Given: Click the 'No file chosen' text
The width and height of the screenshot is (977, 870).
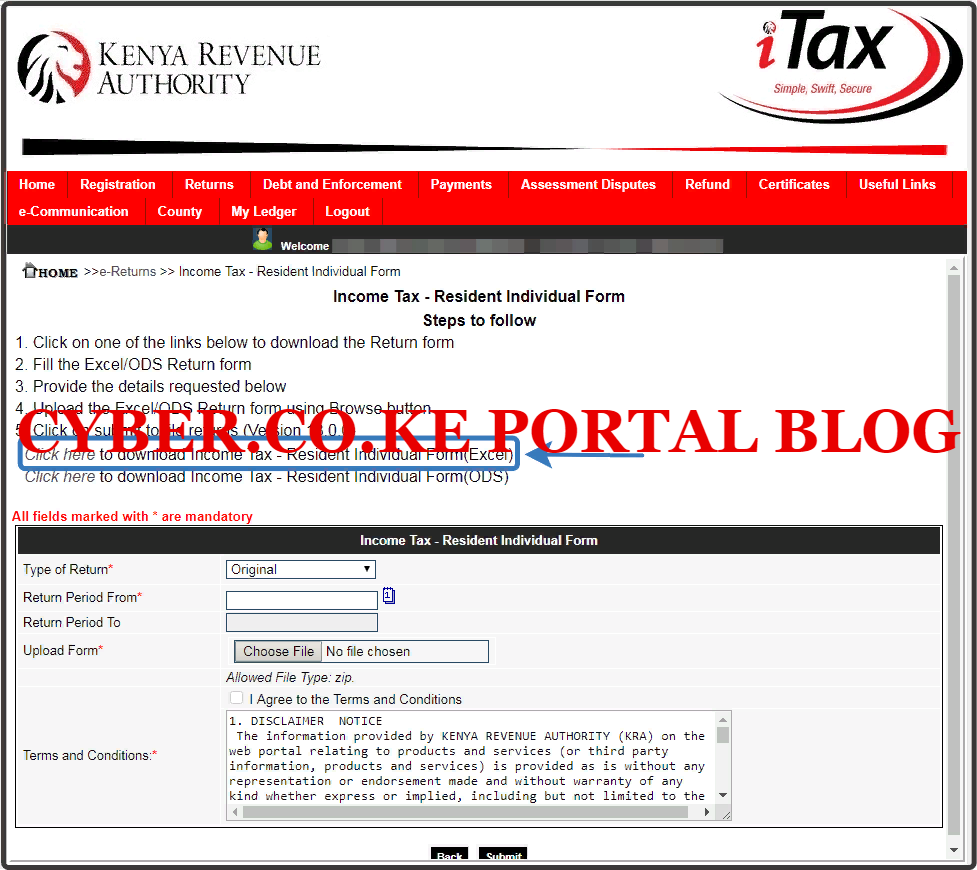Looking at the screenshot, I should tap(368, 651).
